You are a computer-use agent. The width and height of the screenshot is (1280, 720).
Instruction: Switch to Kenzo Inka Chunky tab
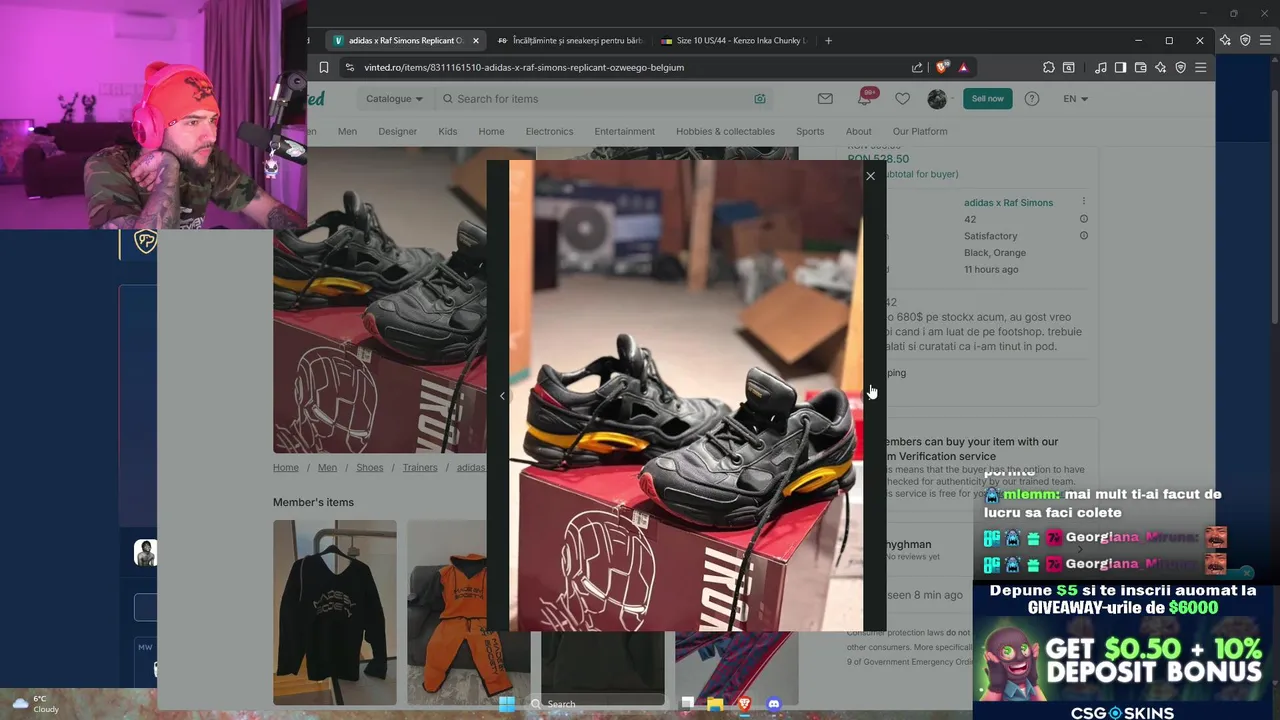tap(733, 41)
